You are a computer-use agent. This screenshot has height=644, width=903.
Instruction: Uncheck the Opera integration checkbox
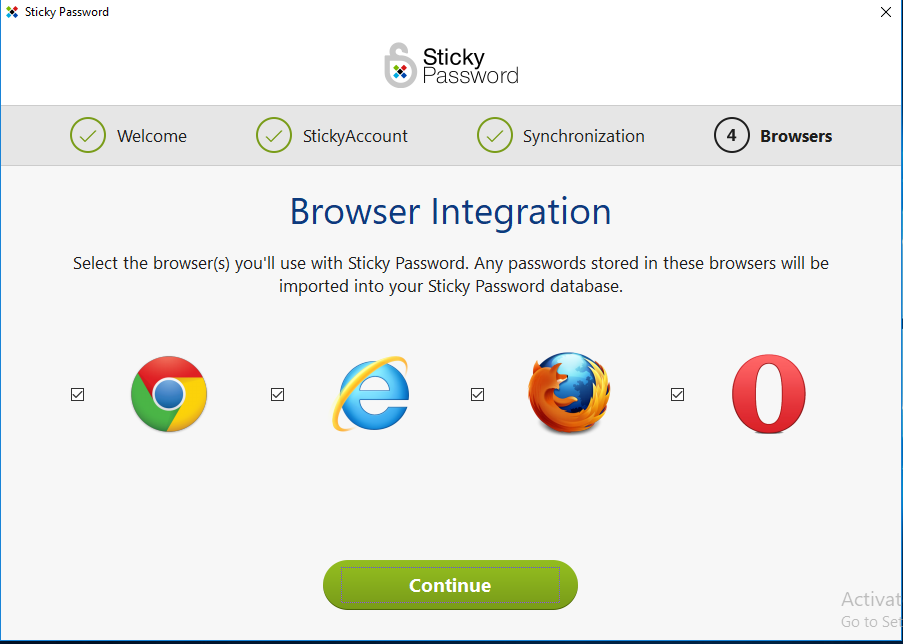677,395
